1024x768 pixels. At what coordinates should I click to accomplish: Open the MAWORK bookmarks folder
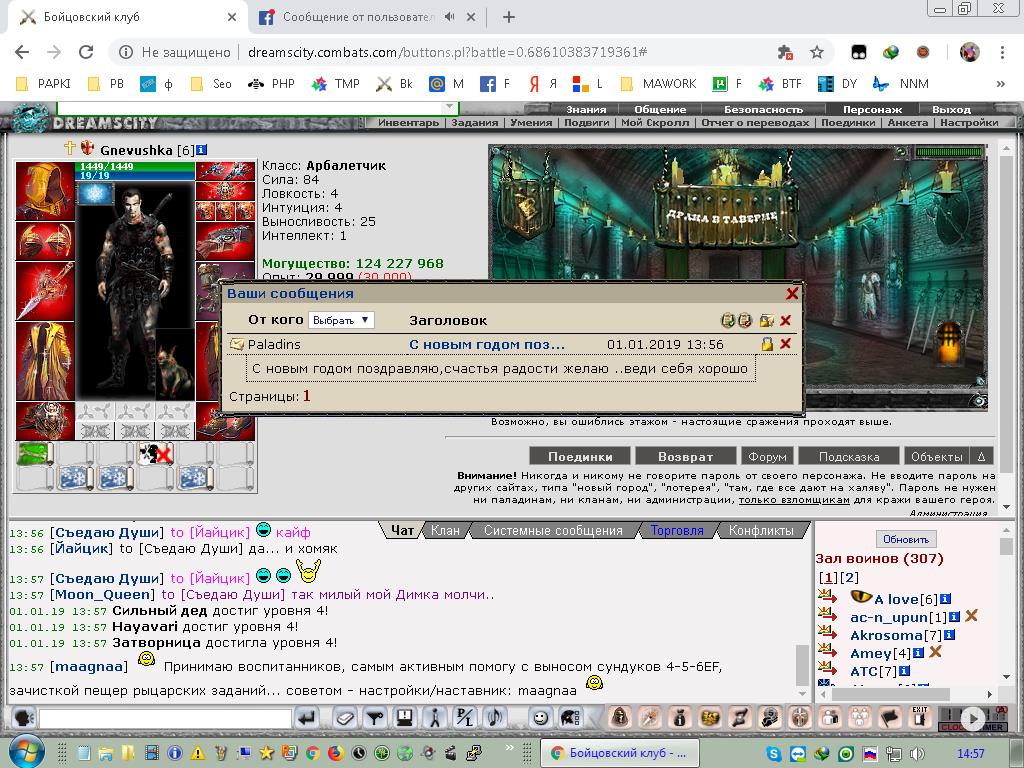(x=658, y=84)
